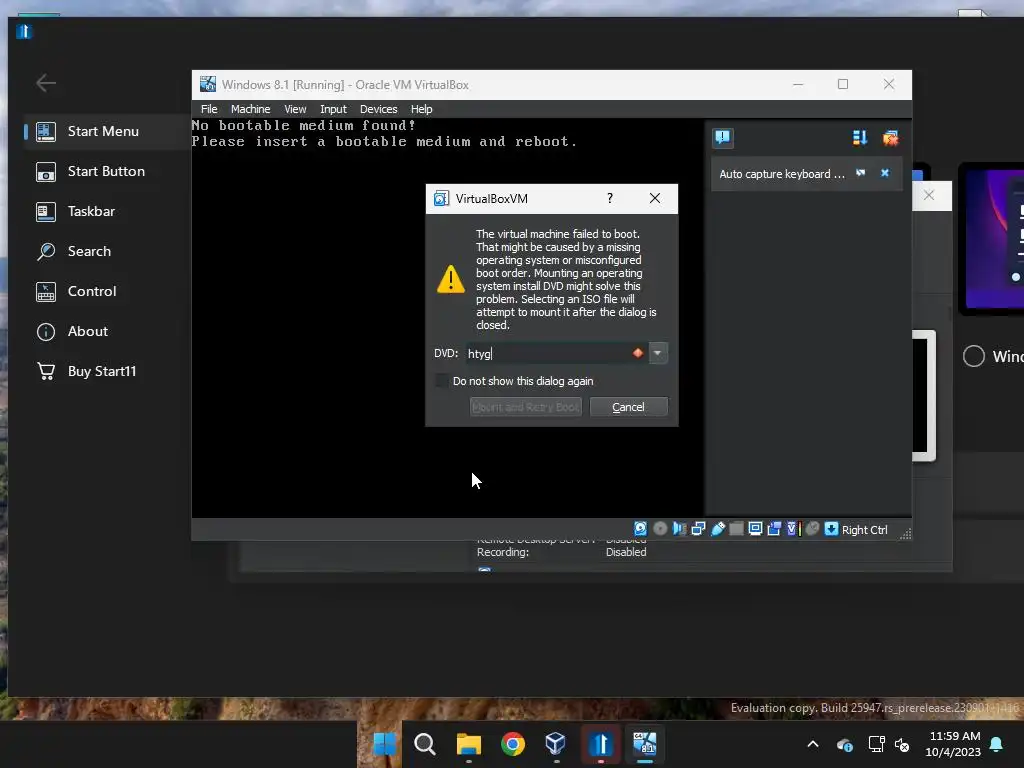Click VirtualBox window title bar icon
1024x768 pixels.
tap(208, 84)
